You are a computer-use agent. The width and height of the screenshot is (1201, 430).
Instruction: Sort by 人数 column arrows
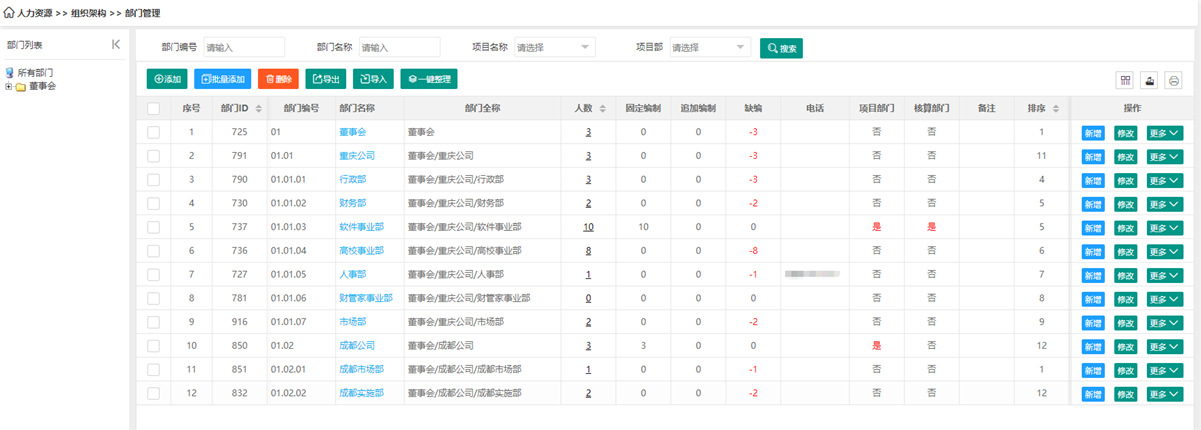pyautogui.click(x=601, y=108)
